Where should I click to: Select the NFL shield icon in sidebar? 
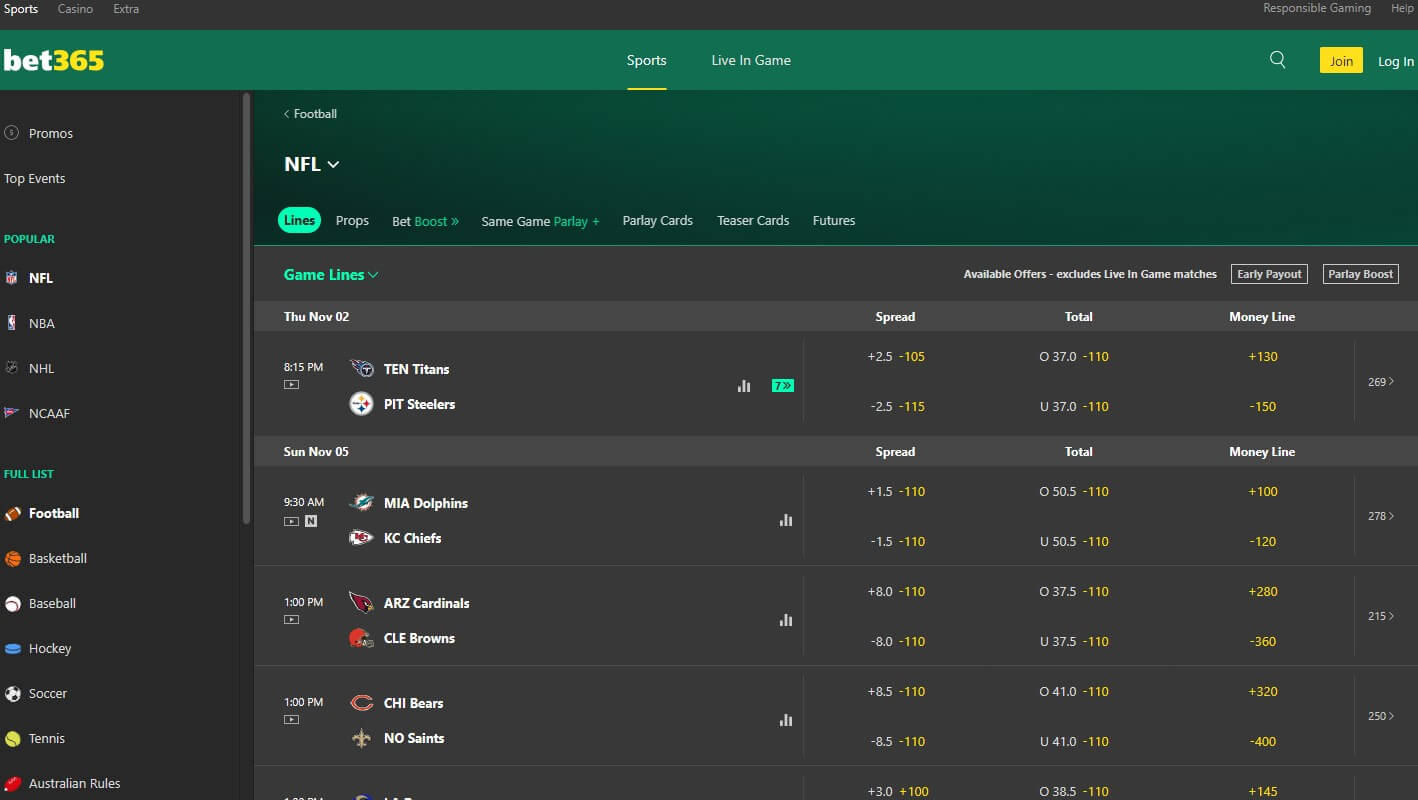[x=12, y=278]
